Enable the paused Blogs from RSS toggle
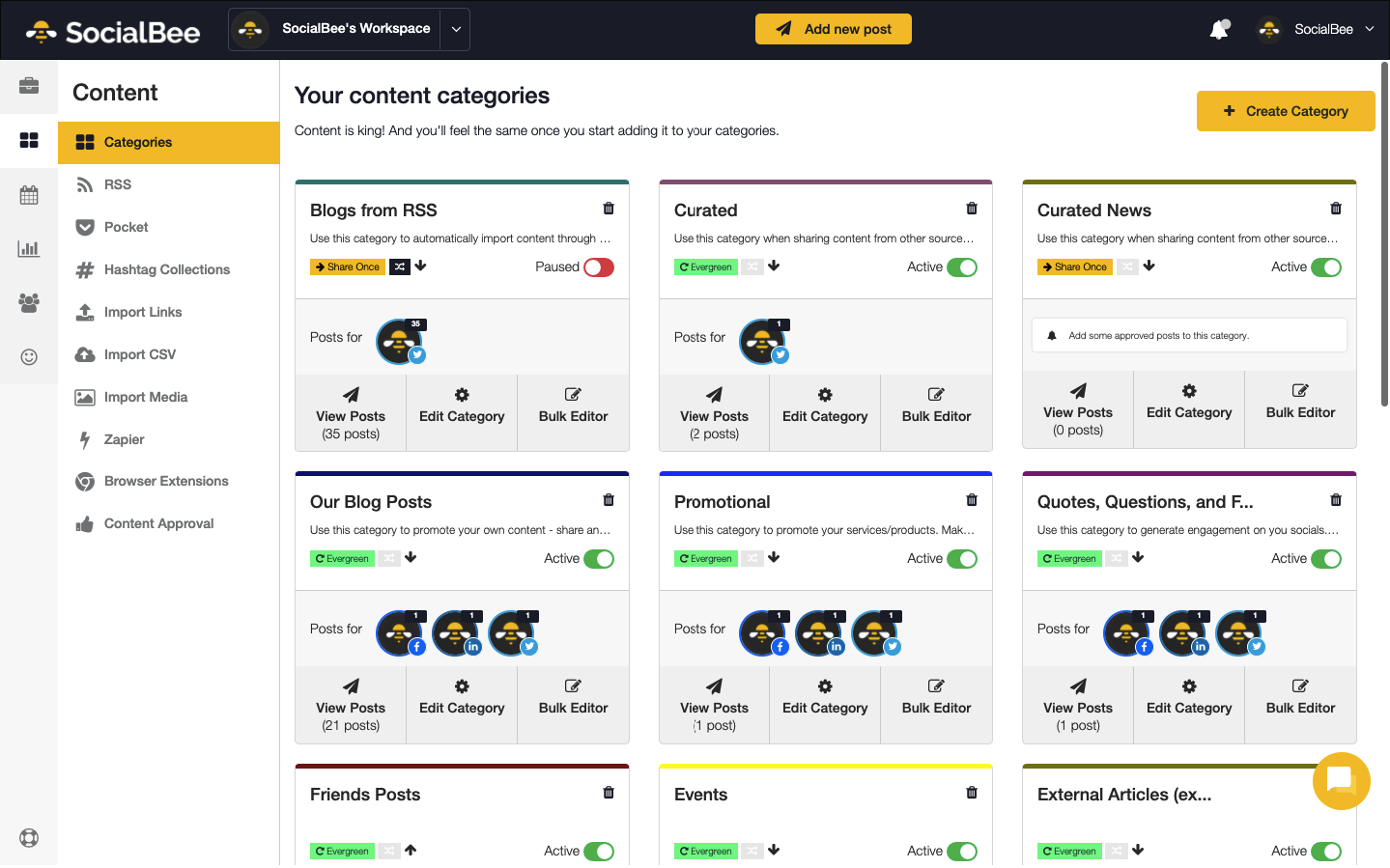 pos(599,267)
